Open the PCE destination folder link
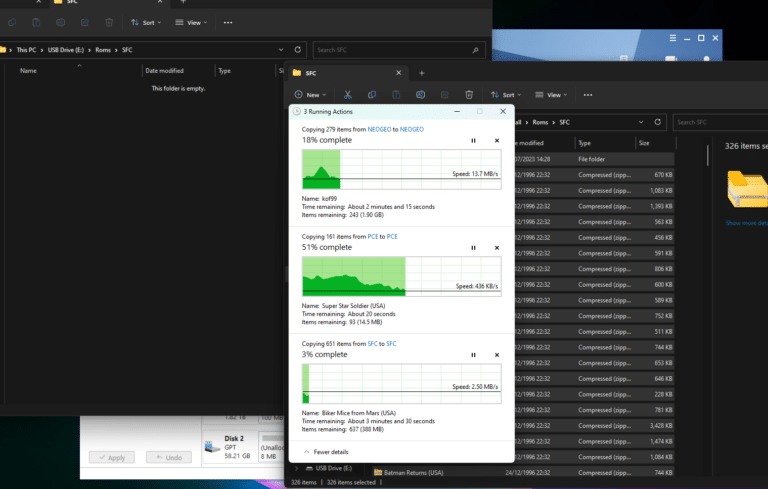768x489 pixels. pyautogui.click(x=392, y=236)
